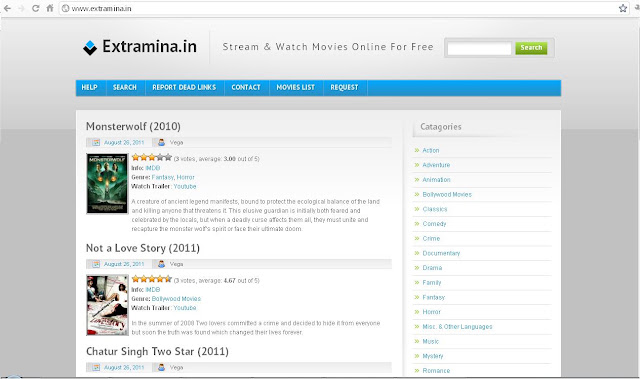
Task: Bookmark page with the star icon
Action: click(623, 8)
